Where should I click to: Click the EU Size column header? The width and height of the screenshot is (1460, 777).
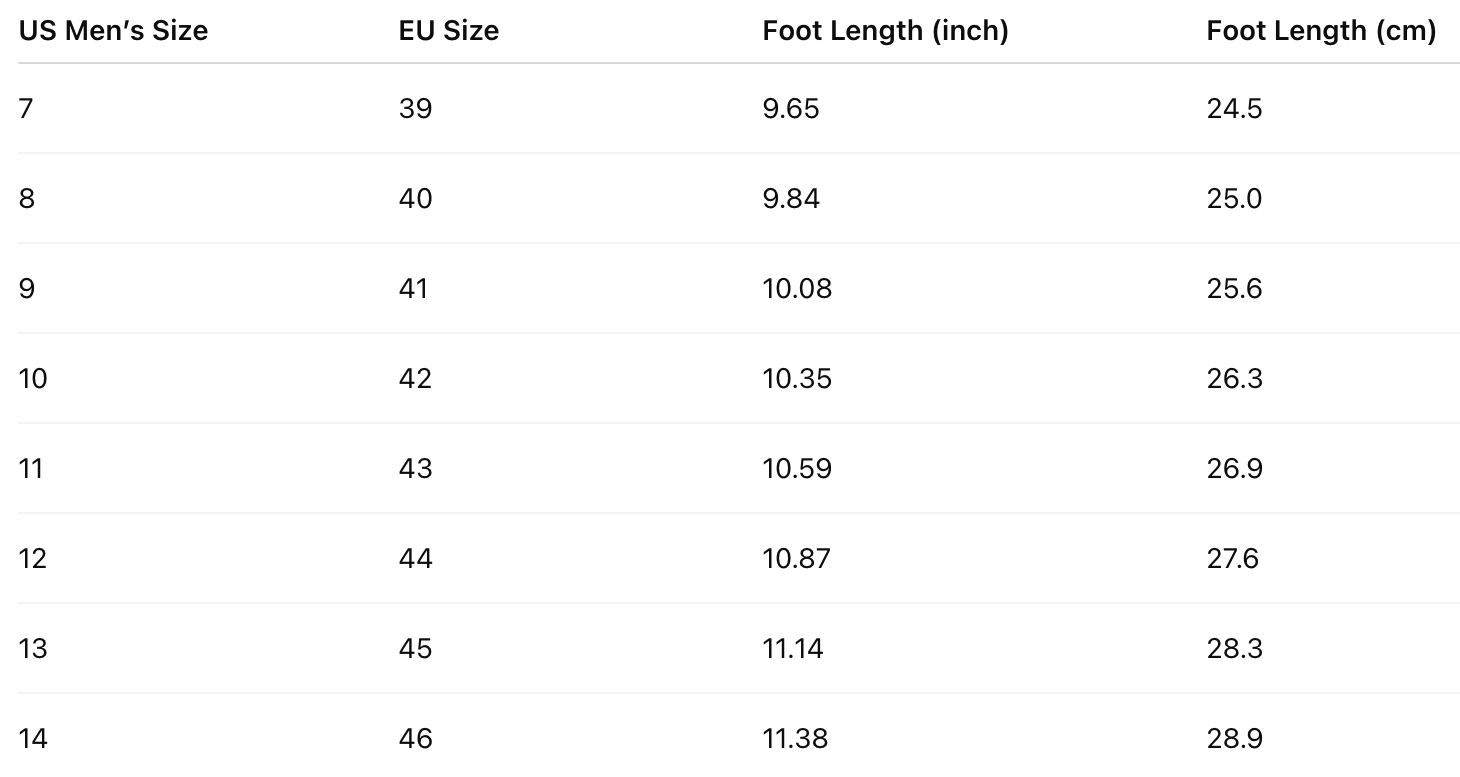(448, 31)
